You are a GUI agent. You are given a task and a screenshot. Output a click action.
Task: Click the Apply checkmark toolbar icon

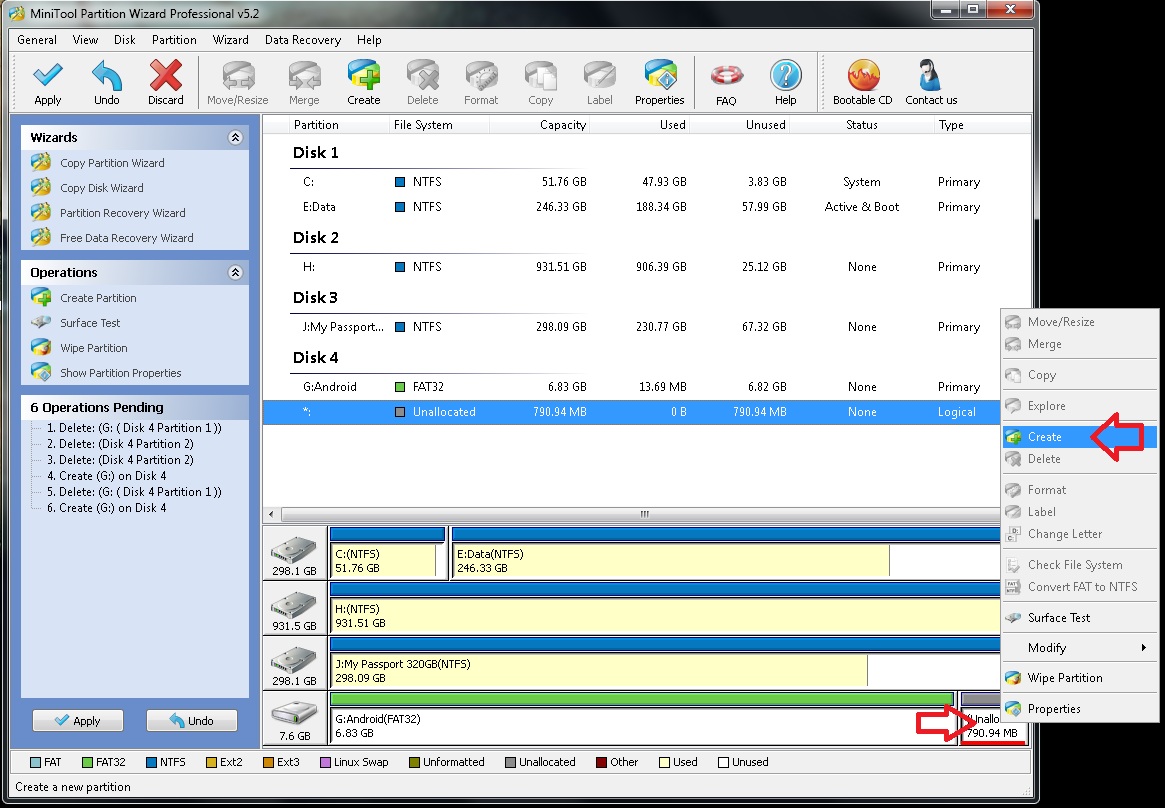(48, 76)
